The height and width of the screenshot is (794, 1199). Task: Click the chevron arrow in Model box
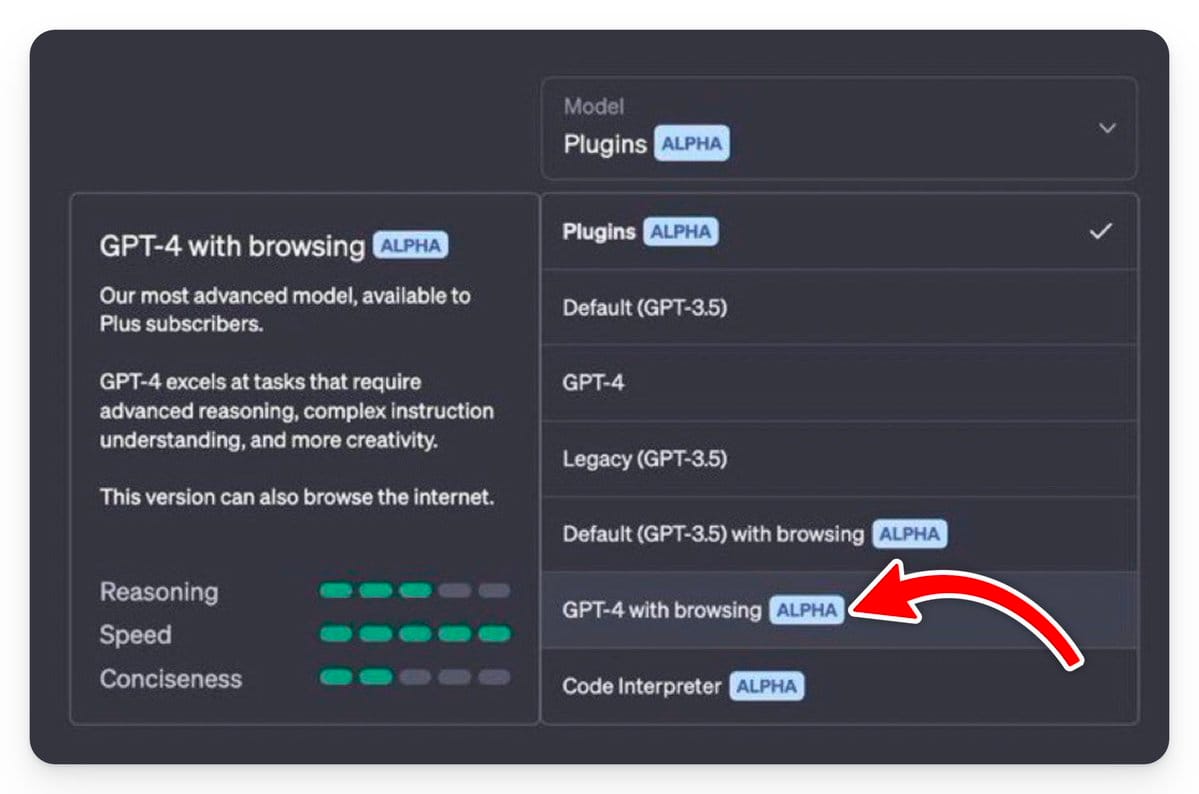coord(1106,128)
